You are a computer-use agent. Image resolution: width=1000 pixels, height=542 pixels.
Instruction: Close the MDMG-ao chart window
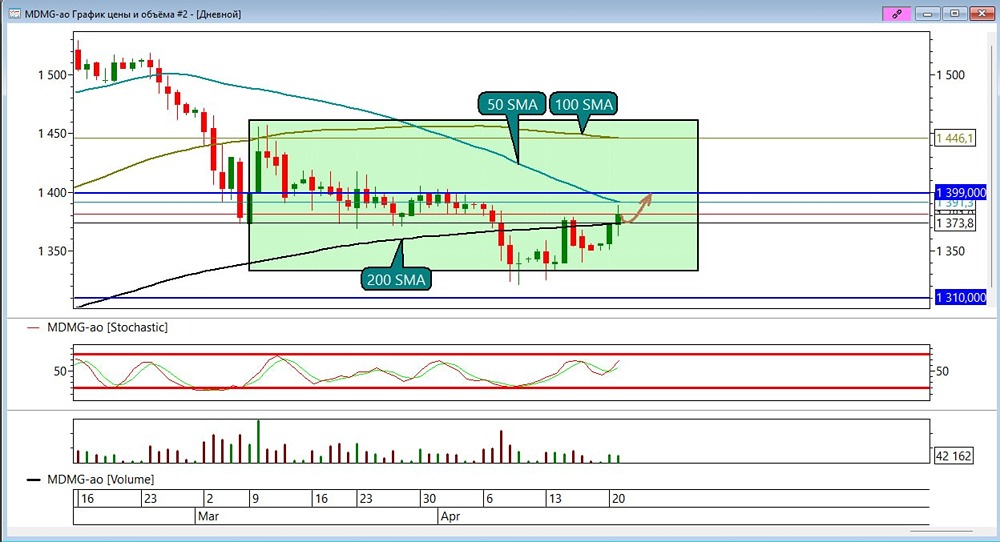click(981, 13)
